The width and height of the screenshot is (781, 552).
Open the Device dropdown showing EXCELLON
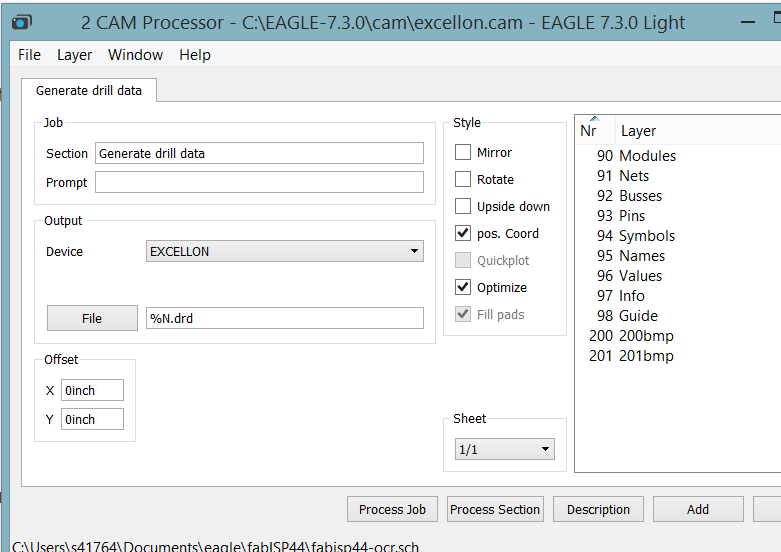[285, 251]
